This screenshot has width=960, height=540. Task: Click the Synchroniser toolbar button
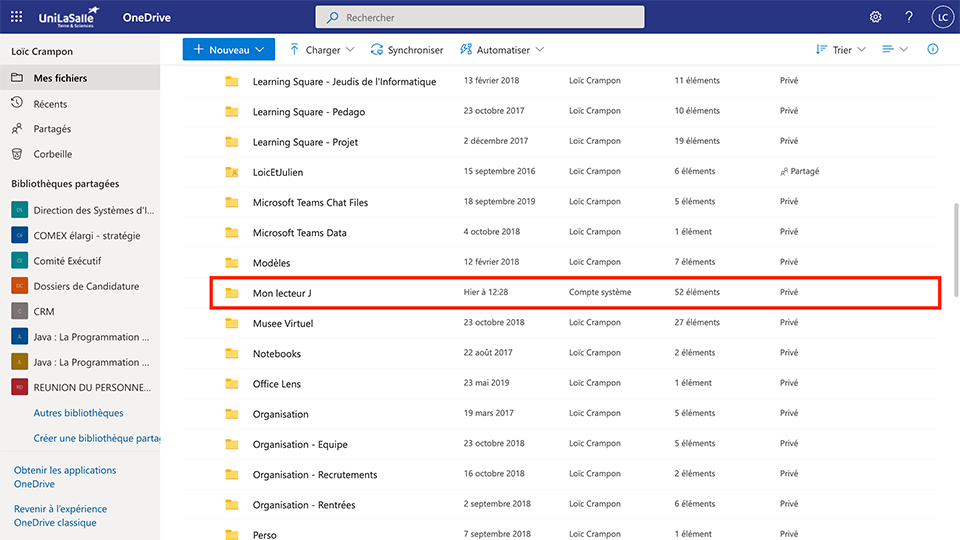point(407,50)
